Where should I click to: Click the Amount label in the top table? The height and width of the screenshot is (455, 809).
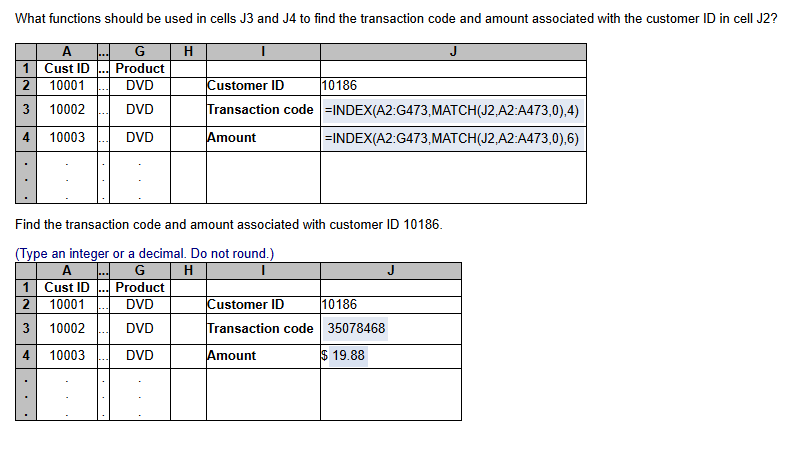(232, 138)
